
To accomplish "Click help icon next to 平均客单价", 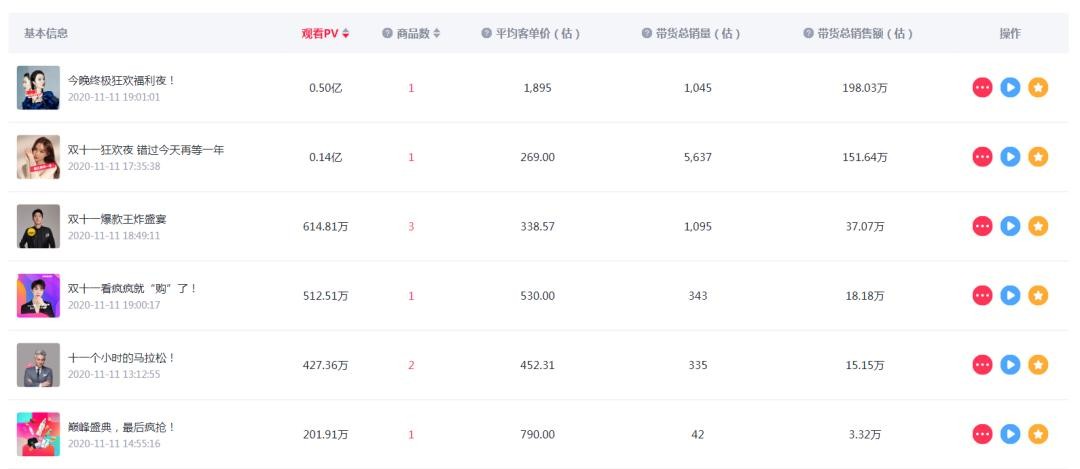I will pyautogui.click(x=486, y=34).
